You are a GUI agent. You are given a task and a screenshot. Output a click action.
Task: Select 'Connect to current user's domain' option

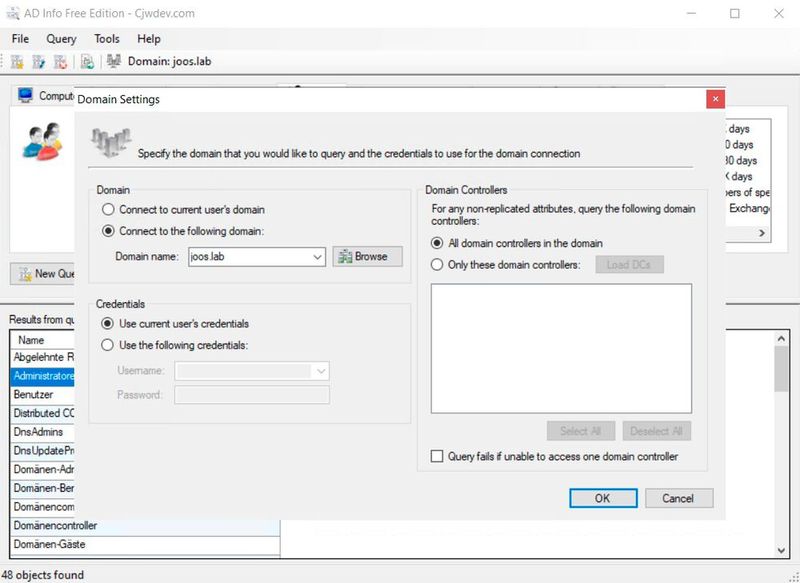click(x=109, y=209)
